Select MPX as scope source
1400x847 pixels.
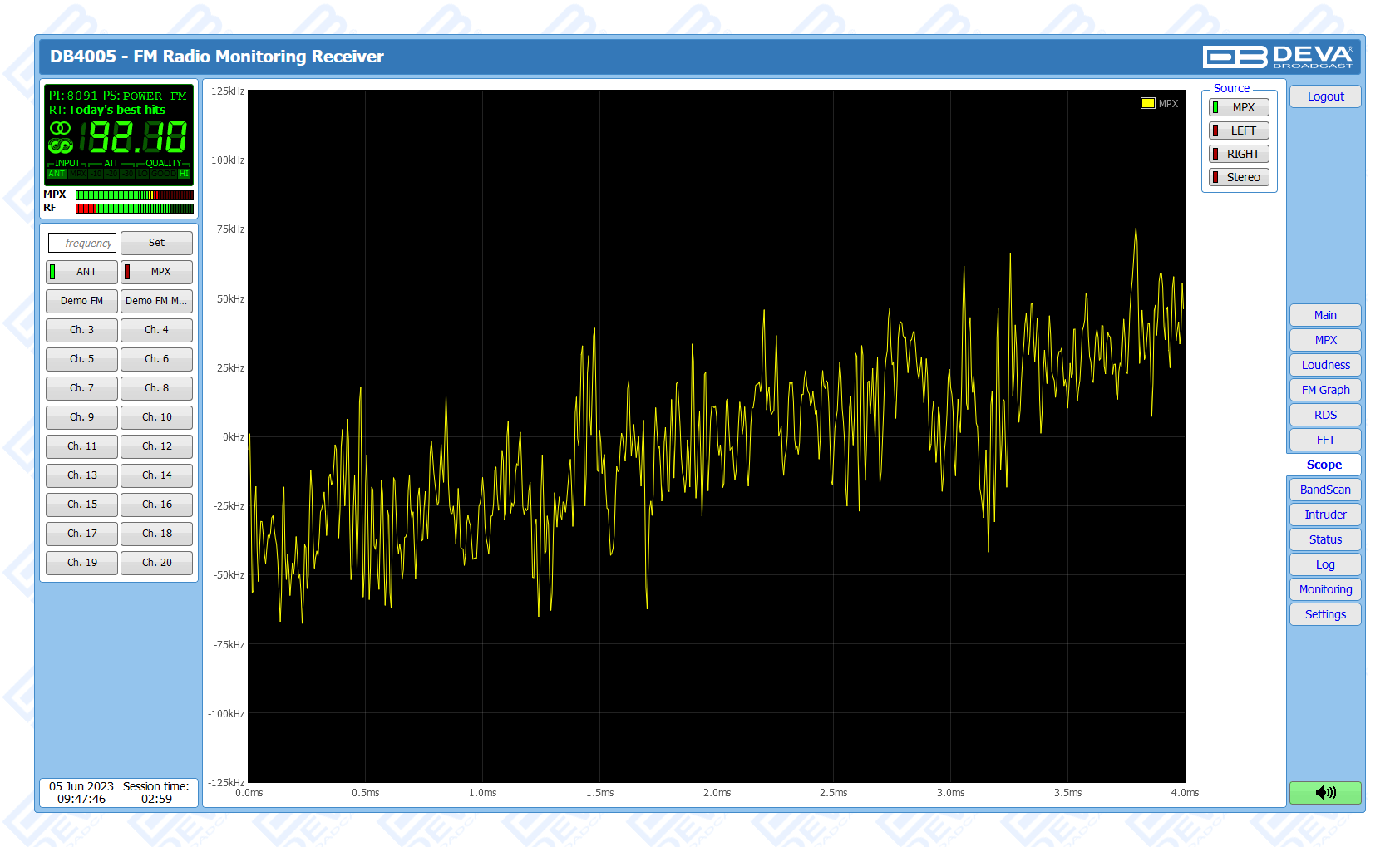1239,107
